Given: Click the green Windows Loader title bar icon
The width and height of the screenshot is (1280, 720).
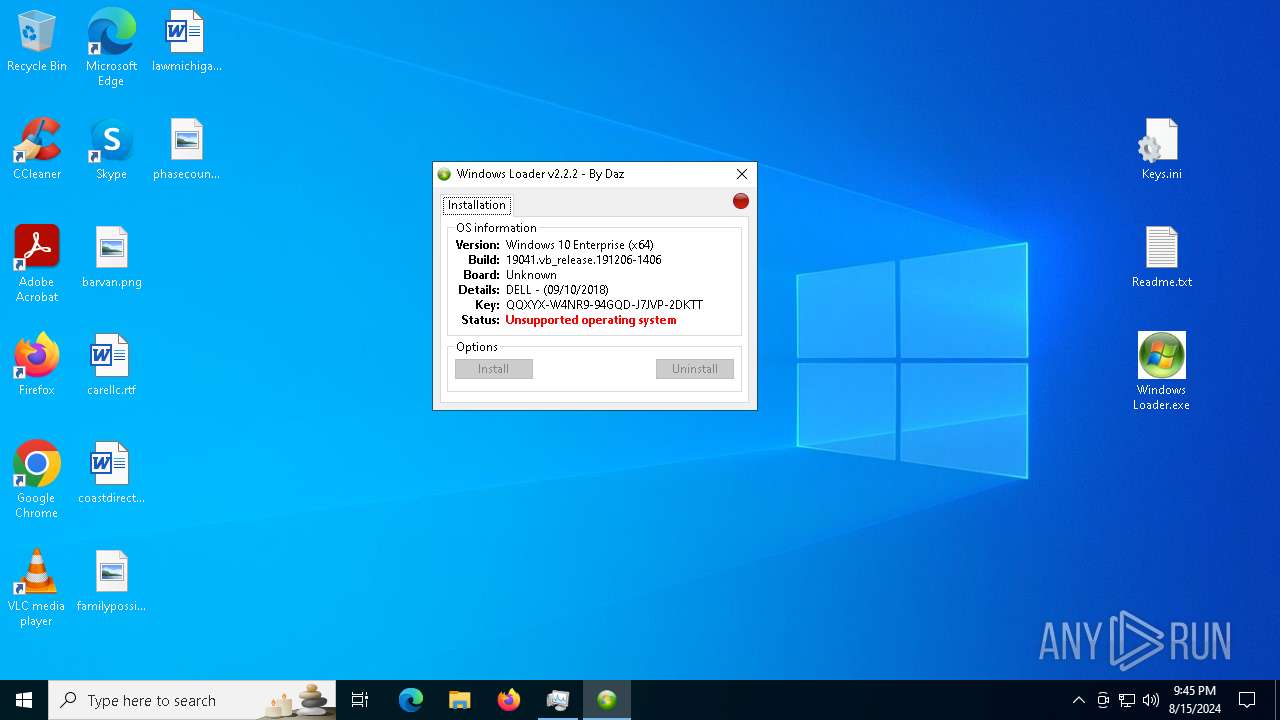Looking at the screenshot, I should 444,174.
